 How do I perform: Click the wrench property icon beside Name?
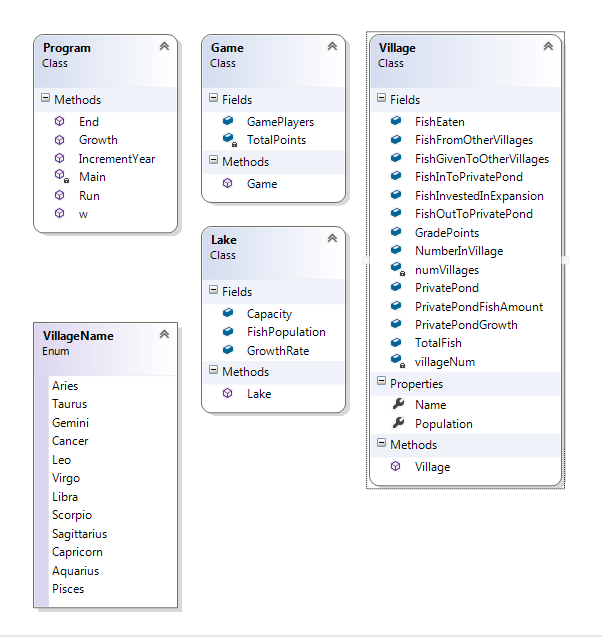point(396,405)
